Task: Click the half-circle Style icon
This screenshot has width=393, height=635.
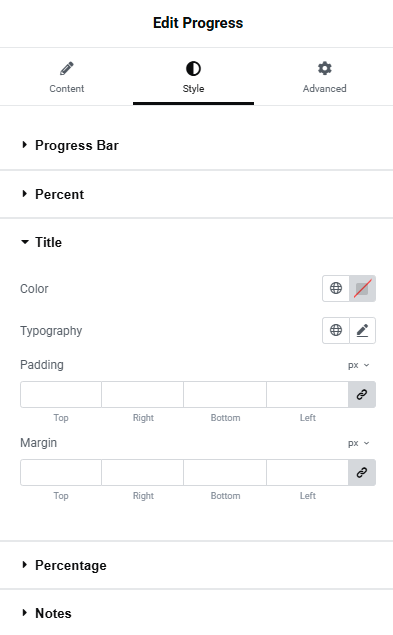Action: [193, 68]
